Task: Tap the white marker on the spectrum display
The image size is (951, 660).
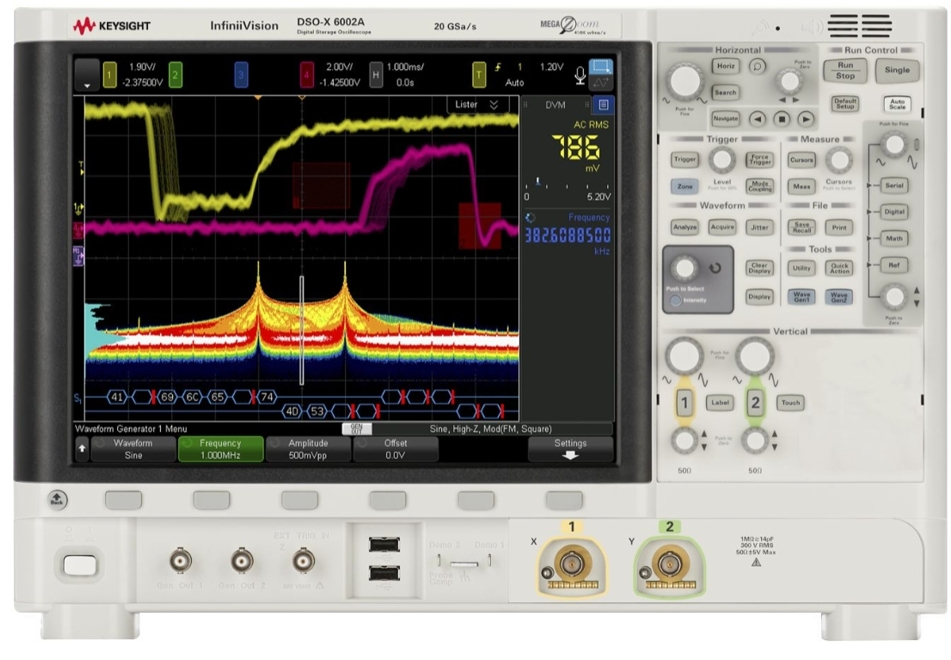Action: [x=301, y=331]
